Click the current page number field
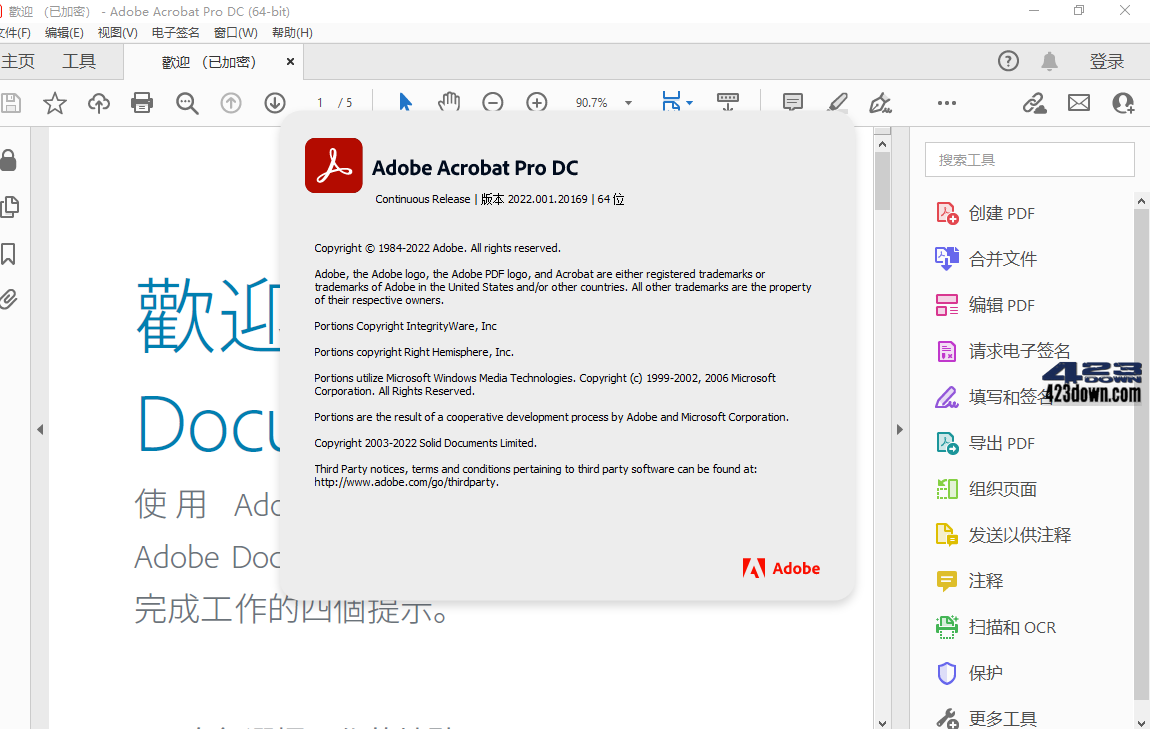 point(320,103)
